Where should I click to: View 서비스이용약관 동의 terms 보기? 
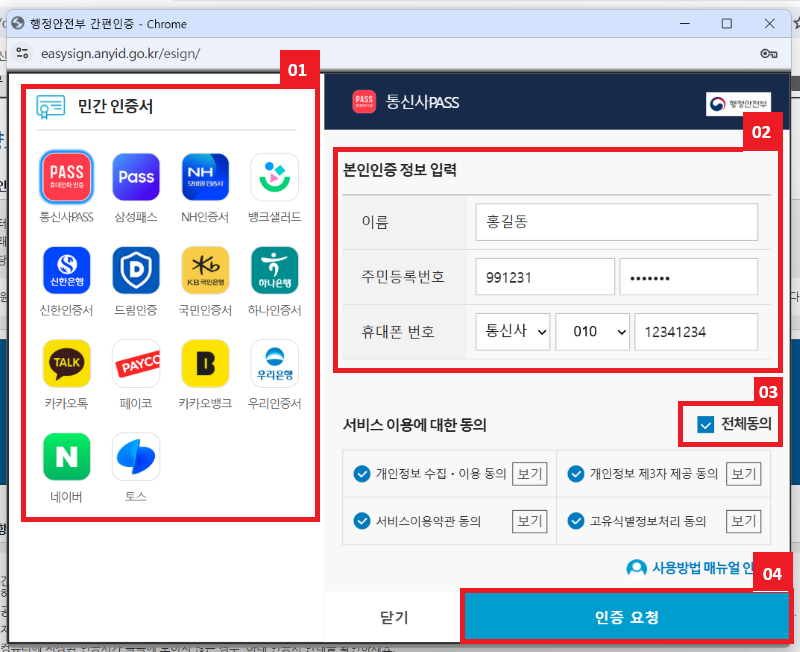(x=530, y=521)
